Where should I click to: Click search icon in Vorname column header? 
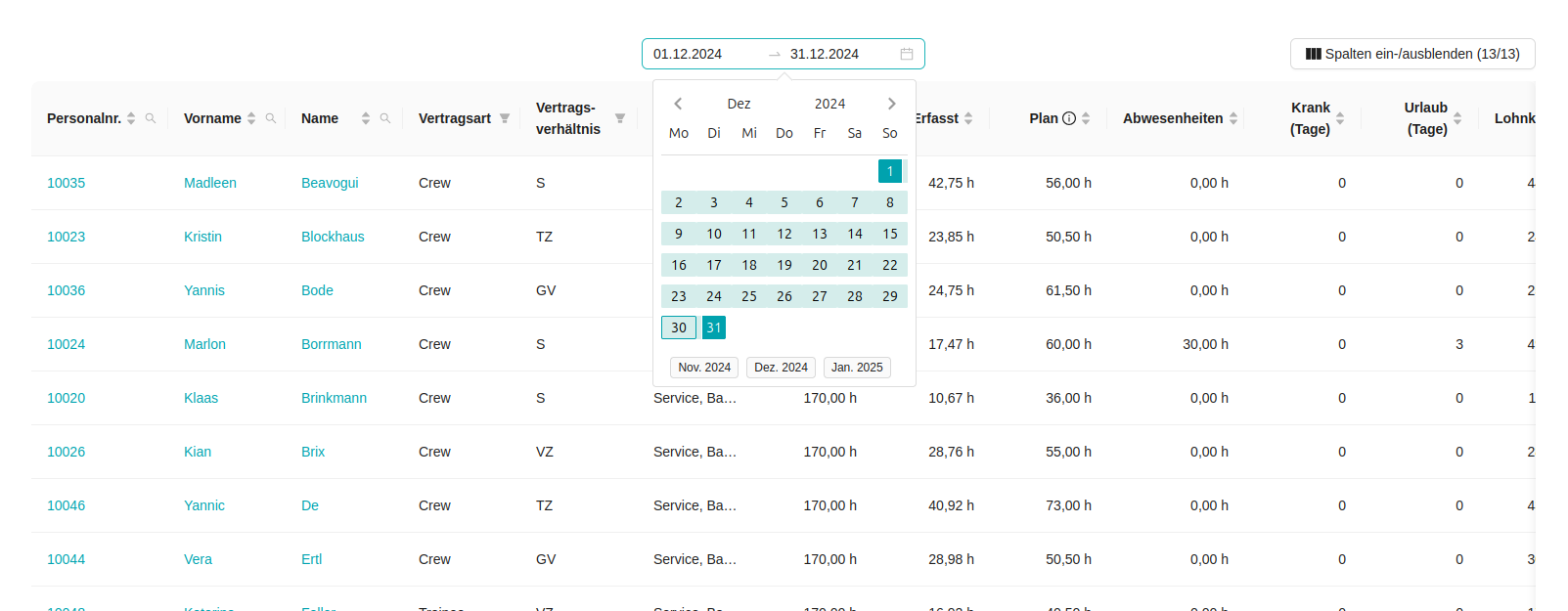(271, 118)
